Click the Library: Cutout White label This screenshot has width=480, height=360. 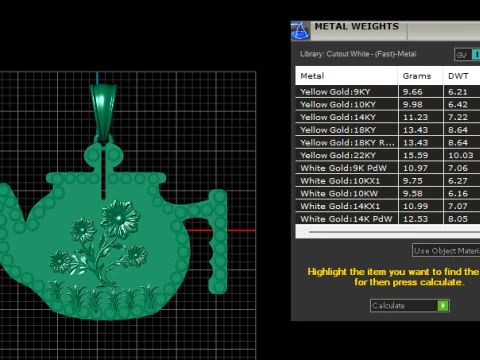click(358, 54)
